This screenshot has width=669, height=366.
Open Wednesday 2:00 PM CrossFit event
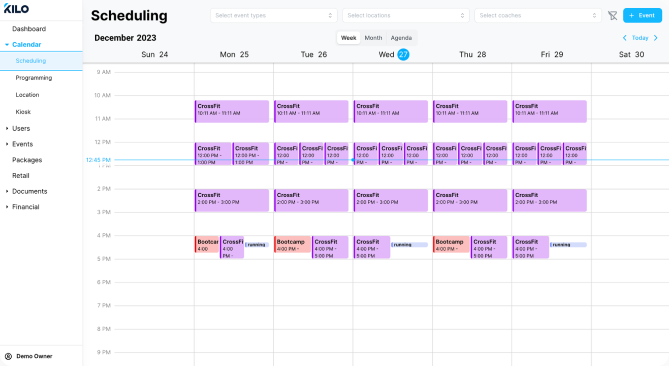[390, 200]
